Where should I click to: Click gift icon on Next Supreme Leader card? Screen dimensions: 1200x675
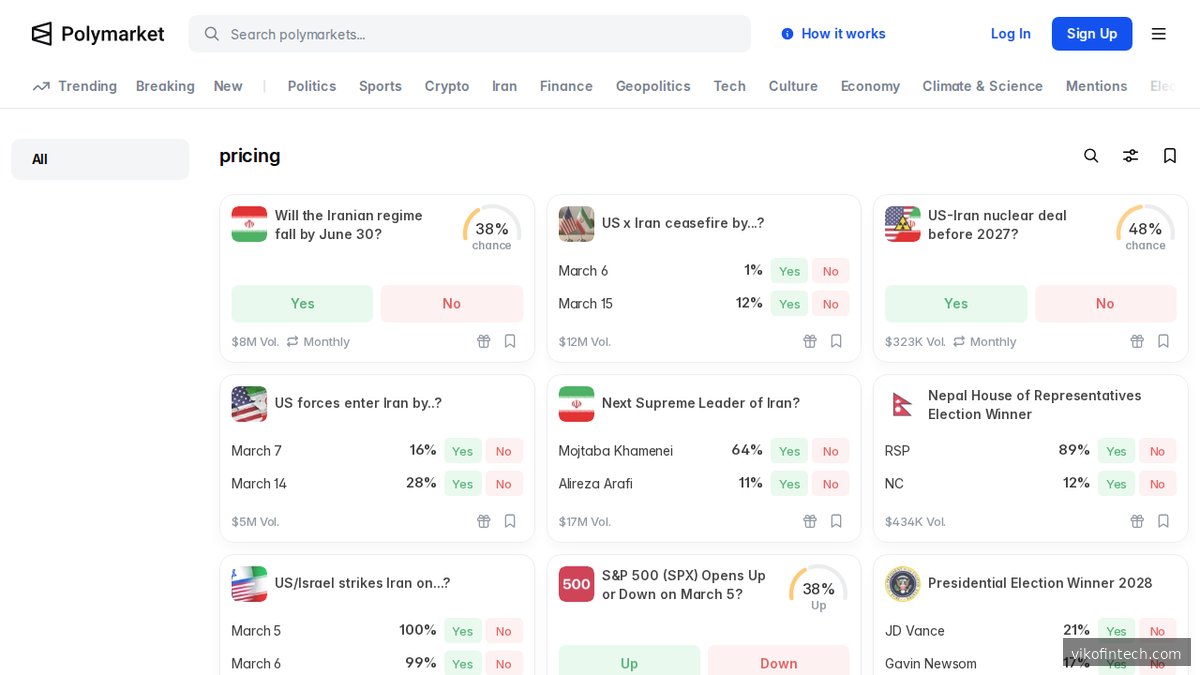[811, 522]
